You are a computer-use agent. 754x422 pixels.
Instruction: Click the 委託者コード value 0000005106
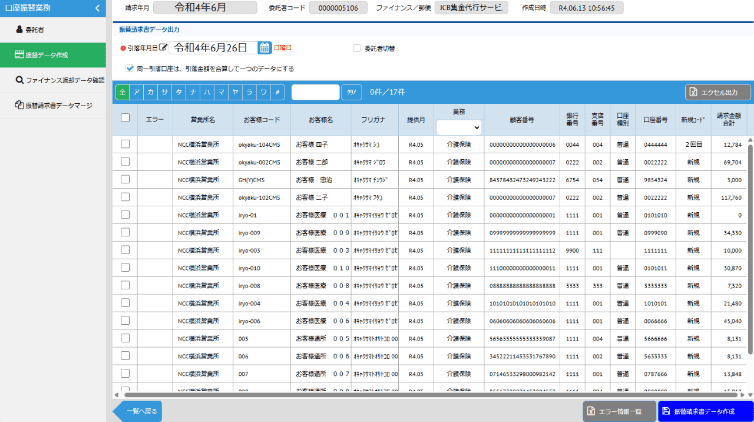coord(338,8)
